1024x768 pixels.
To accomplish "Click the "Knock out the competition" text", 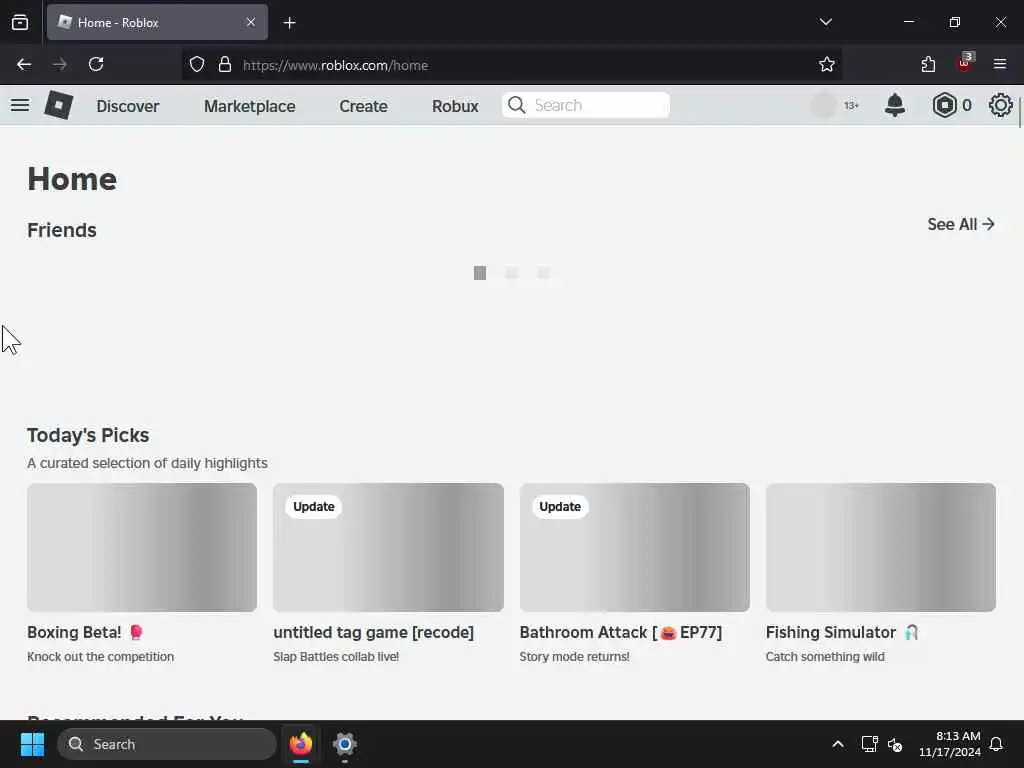I will [x=101, y=656].
